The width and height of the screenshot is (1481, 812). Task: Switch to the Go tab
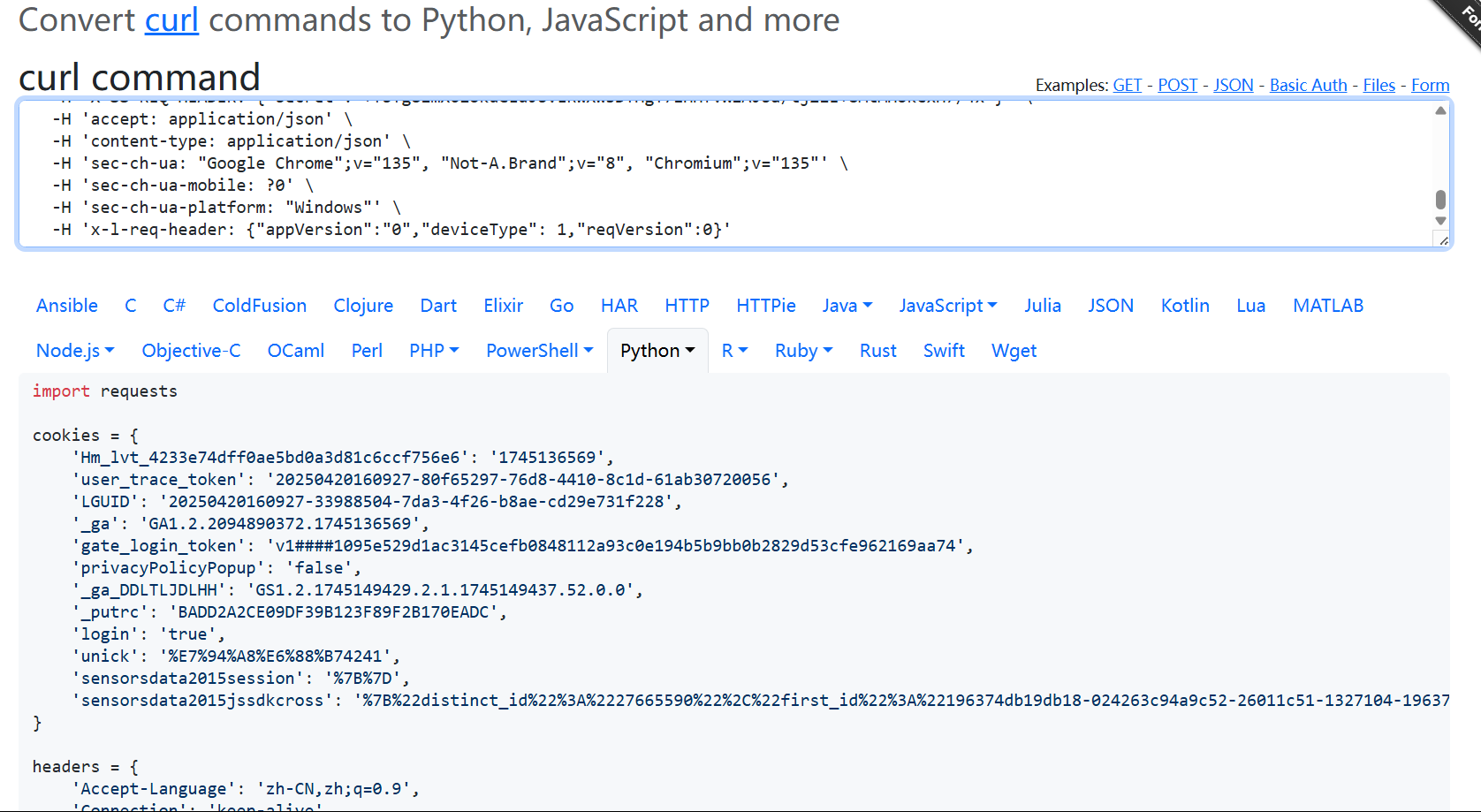point(561,306)
